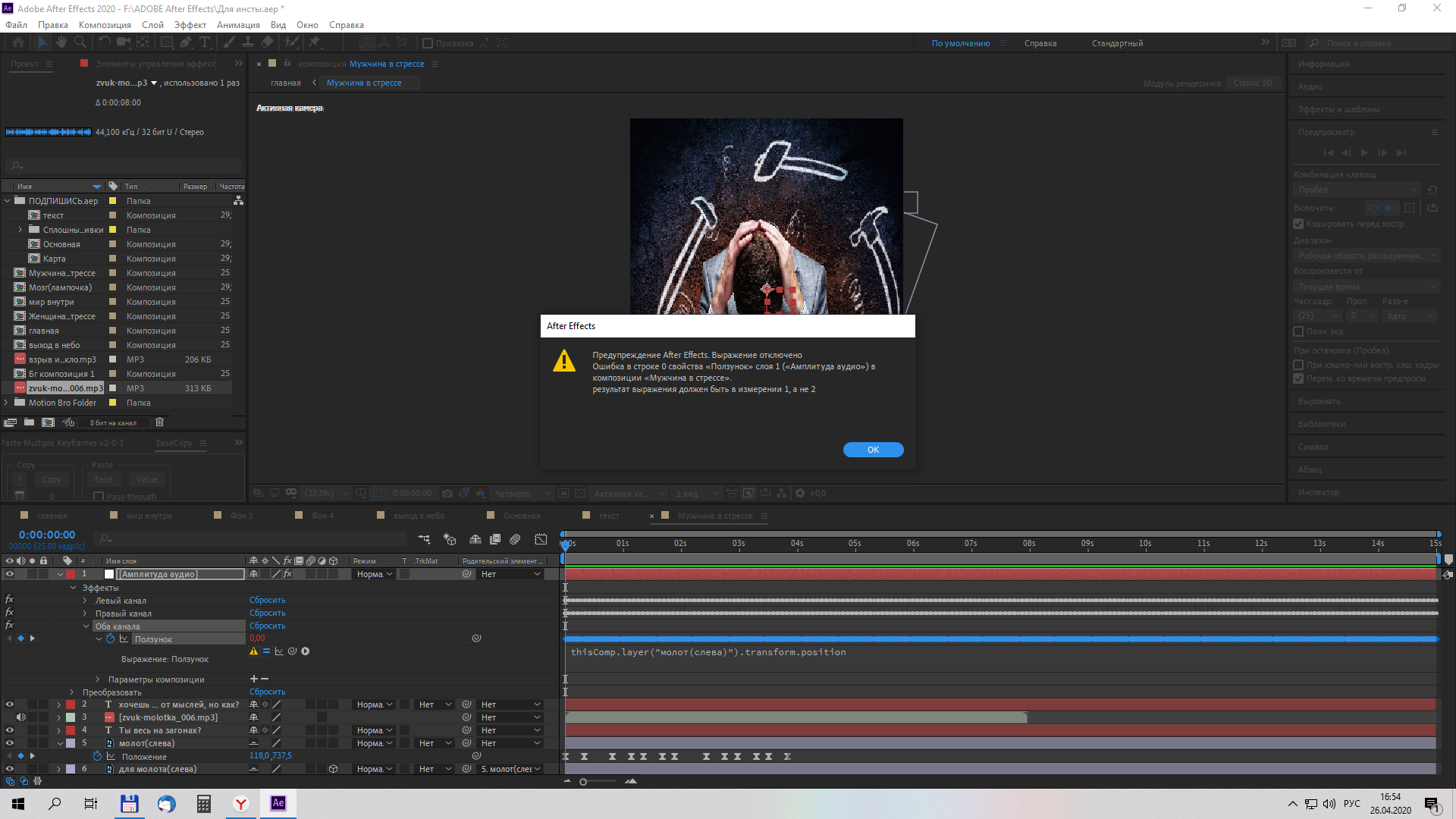Select the Pen tool in the toolbar

pyautogui.click(x=186, y=42)
